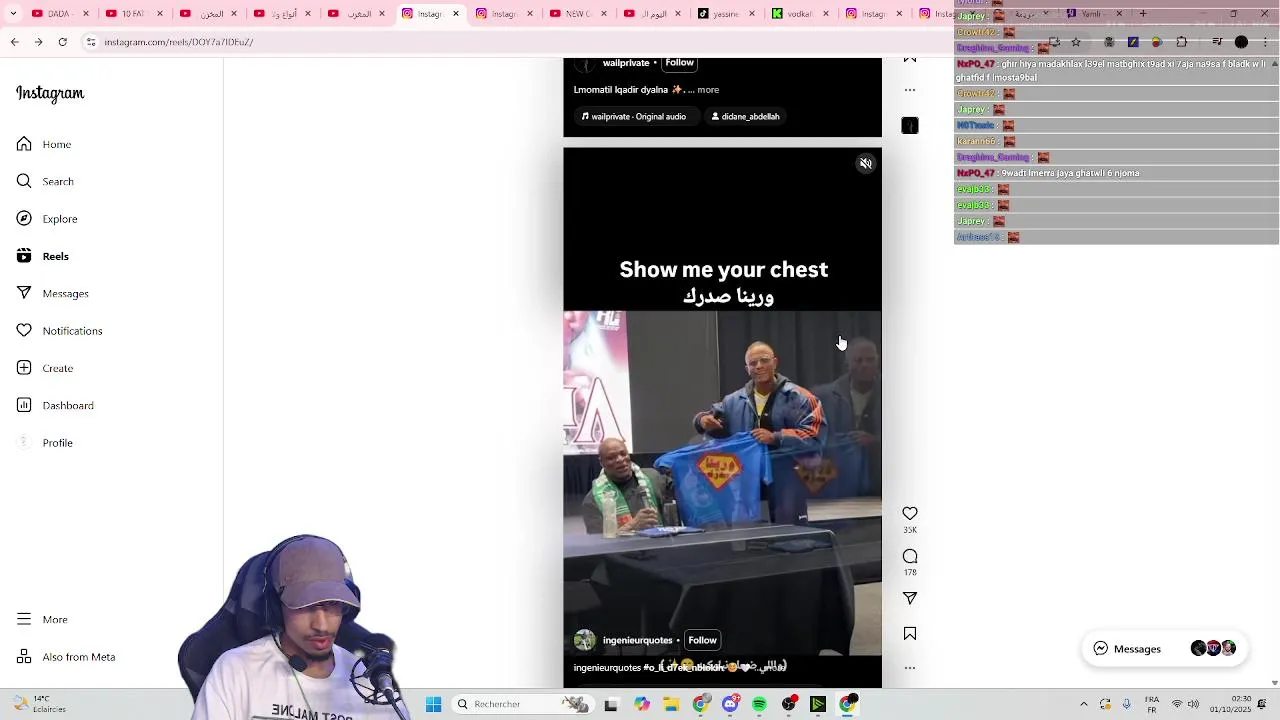Open Profile from sidebar
The width and height of the screenshot is (1280, 720).
(45, 443)
